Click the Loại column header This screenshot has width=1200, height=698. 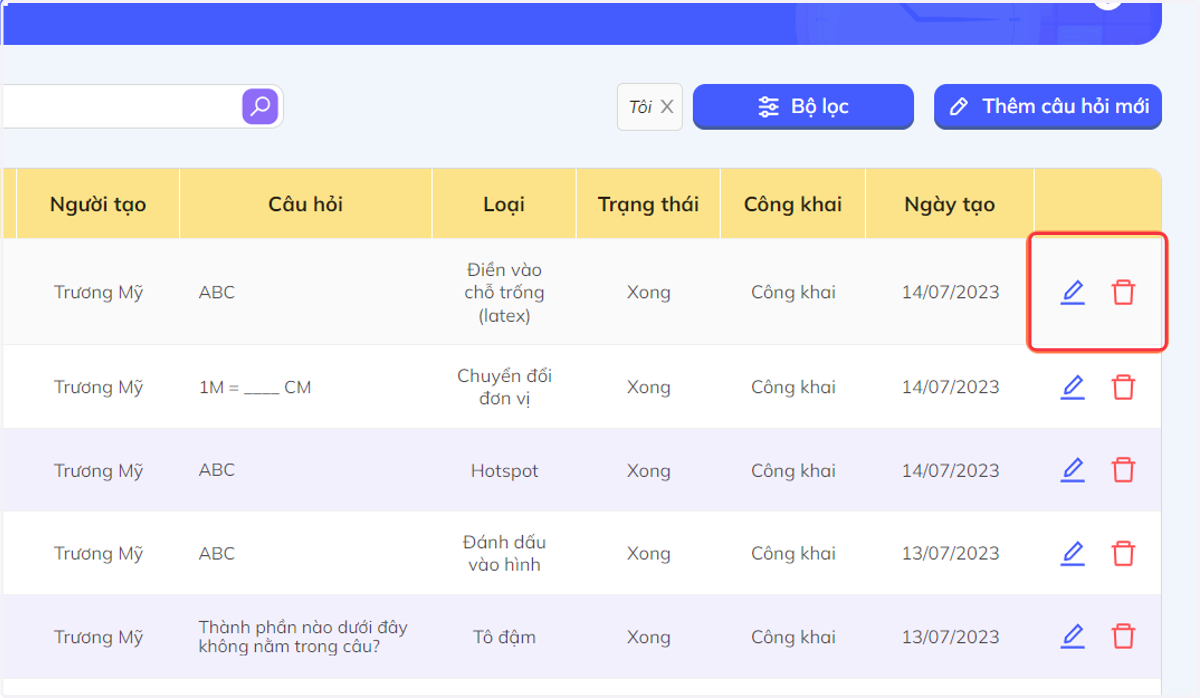coord(504,204)
